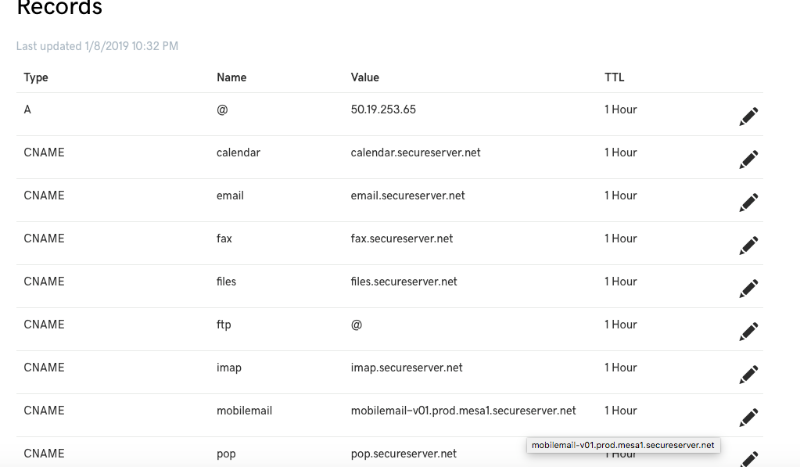Edit the A record for 50.19.253.65
This screenshot has height=467, width=800.
[x=748, y=116]
